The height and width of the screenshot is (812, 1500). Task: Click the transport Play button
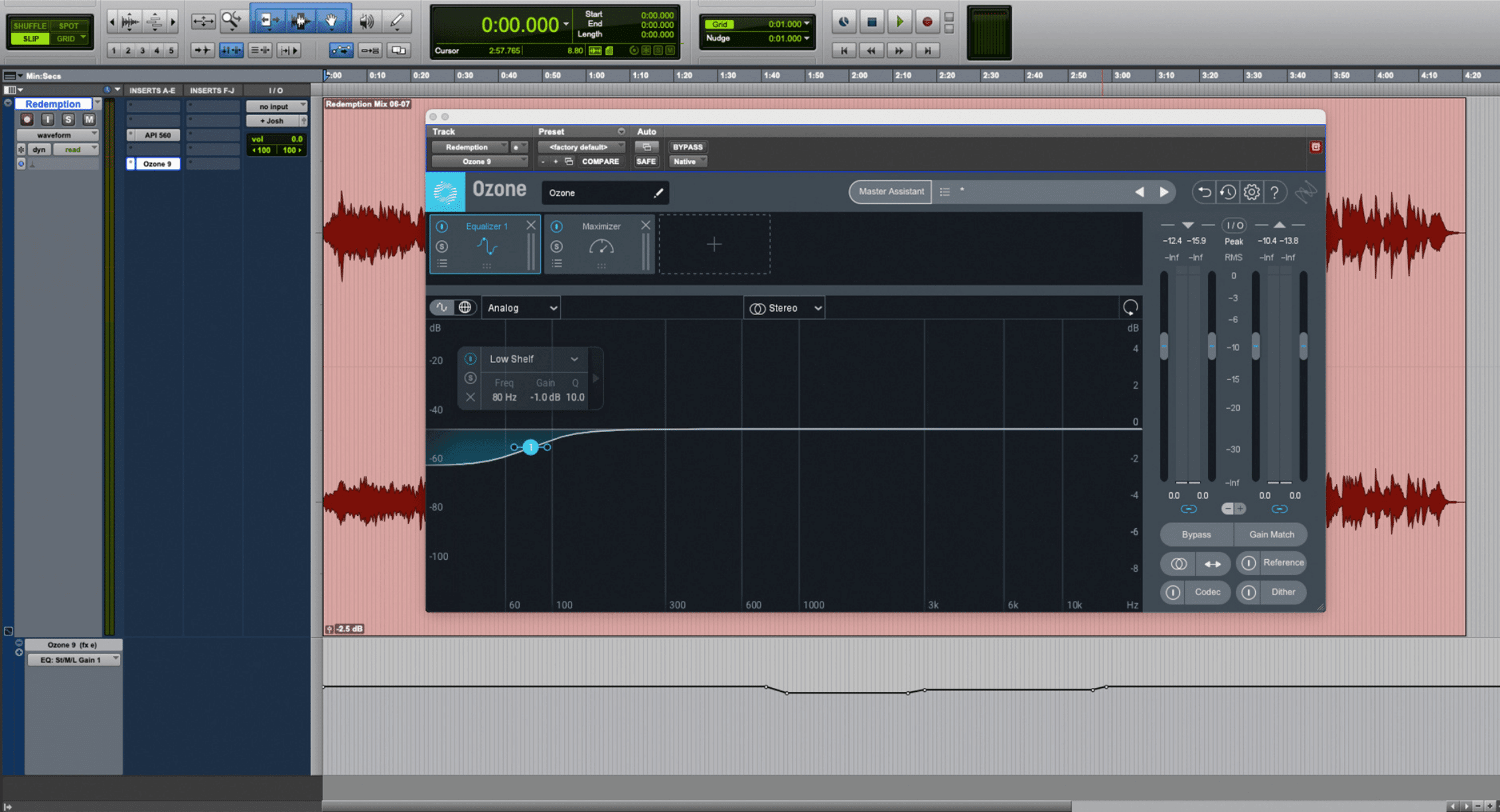[x=899, y=22]
